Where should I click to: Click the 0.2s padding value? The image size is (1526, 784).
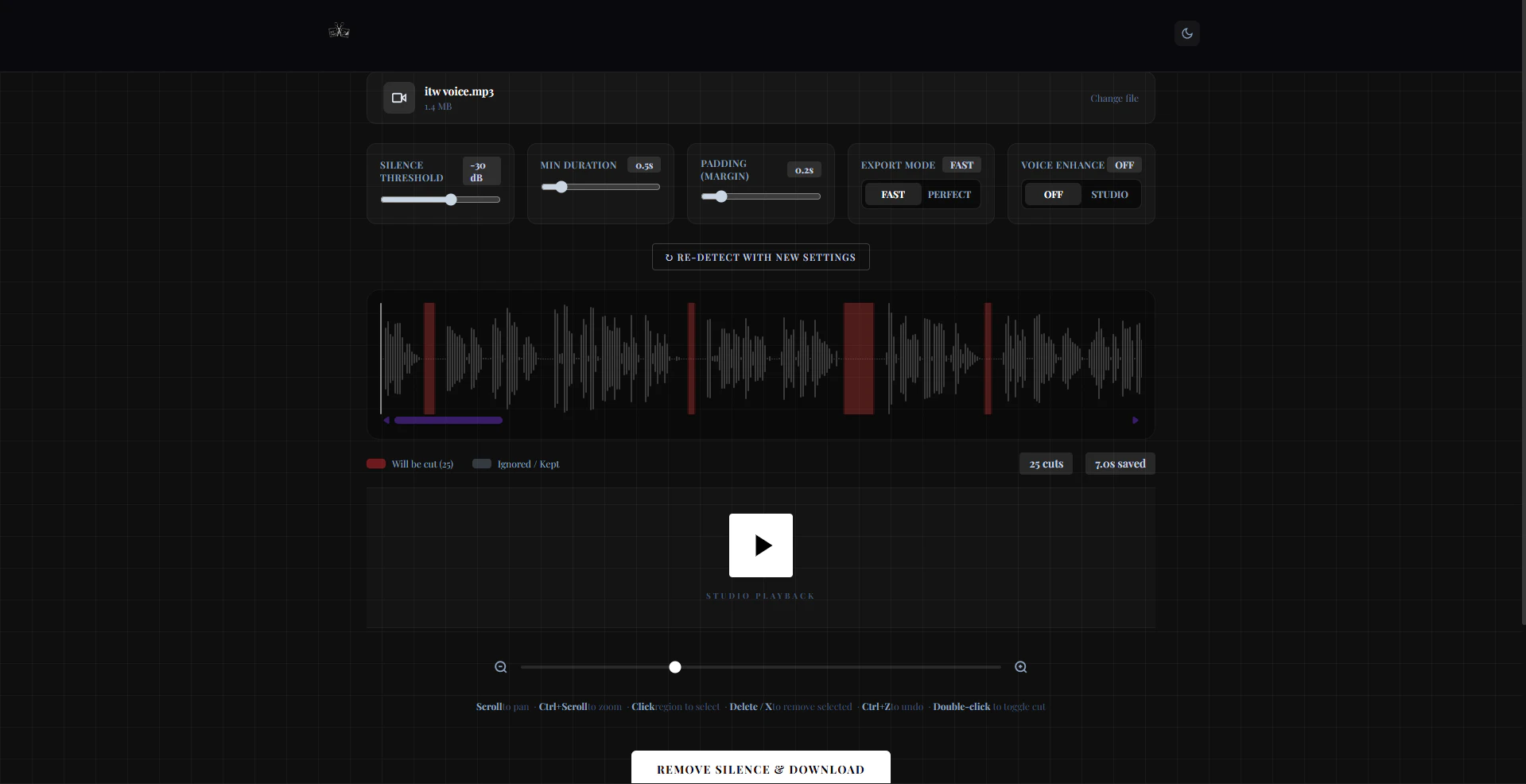(x=804, y=169)
